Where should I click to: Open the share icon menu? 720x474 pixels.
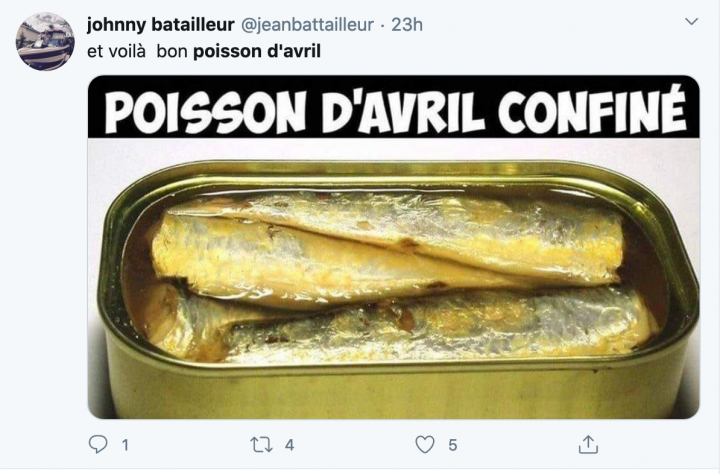coord(588,444)
